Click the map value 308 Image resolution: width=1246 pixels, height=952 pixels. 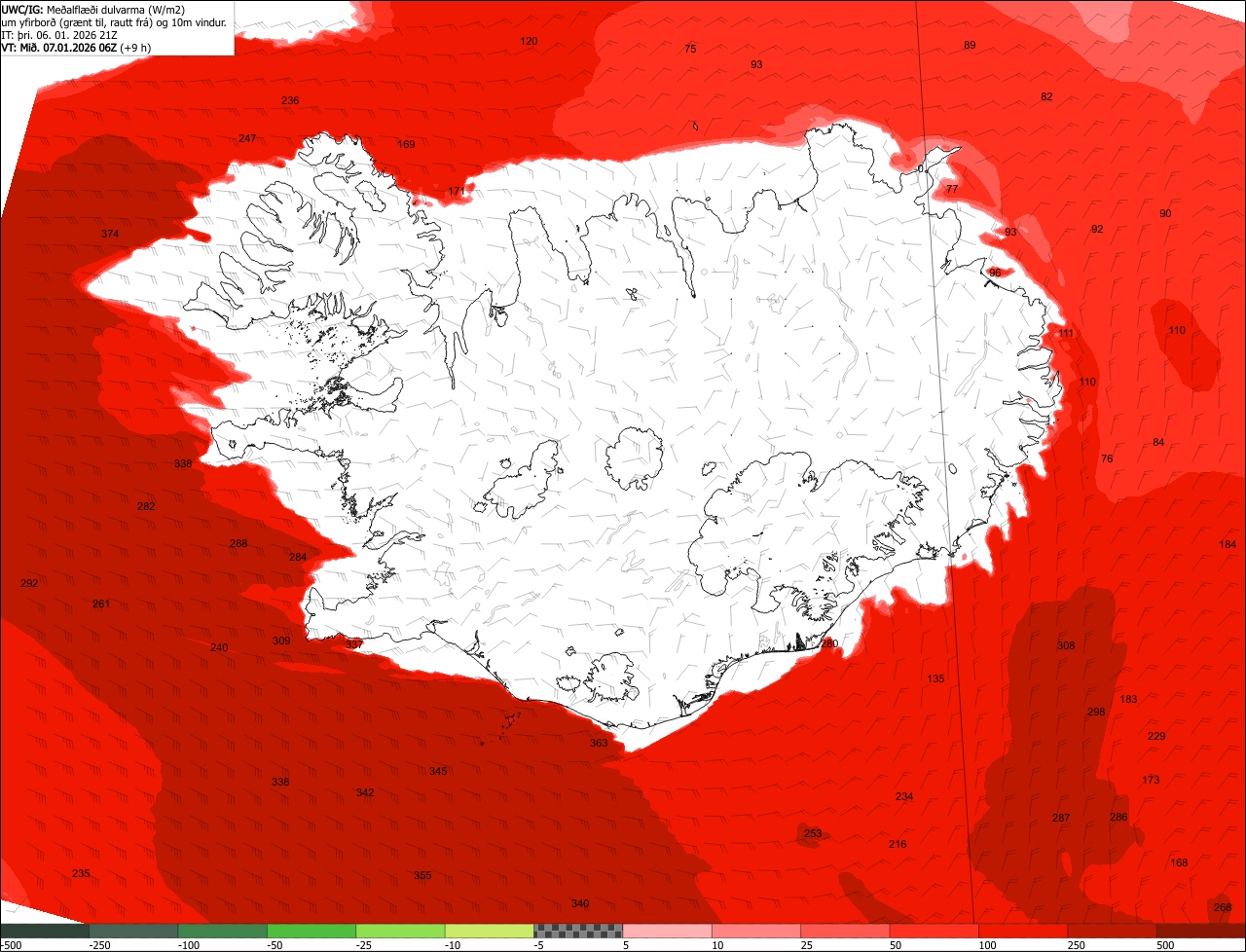(1066, 645)
